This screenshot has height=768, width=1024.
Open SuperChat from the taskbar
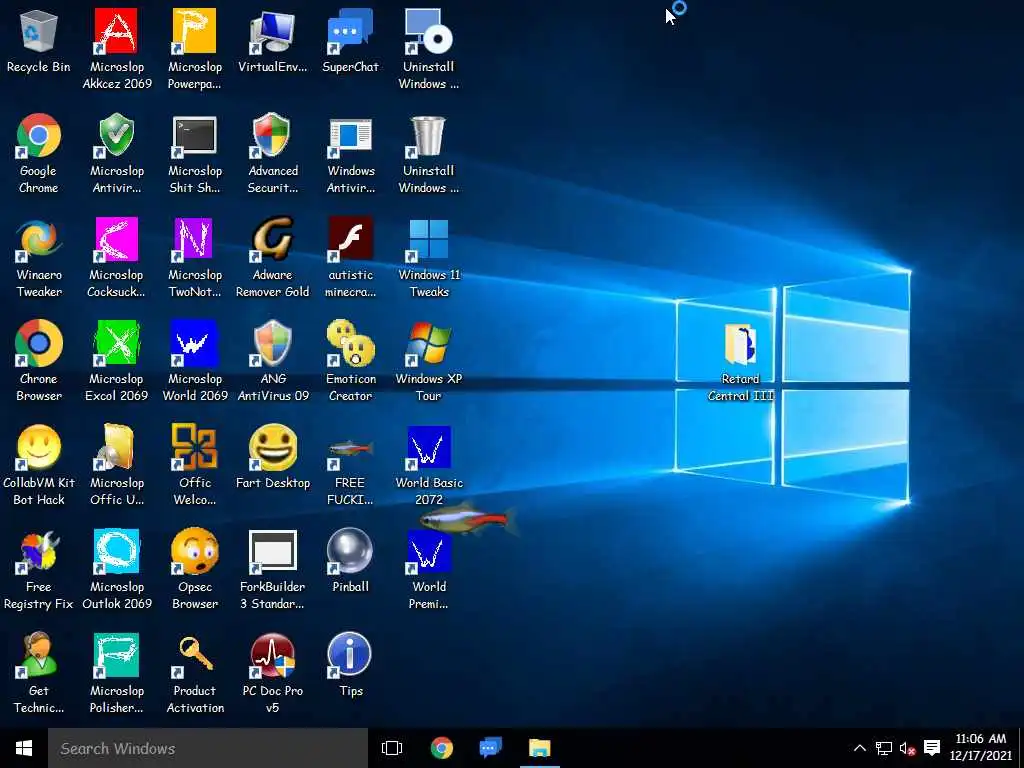490,748
